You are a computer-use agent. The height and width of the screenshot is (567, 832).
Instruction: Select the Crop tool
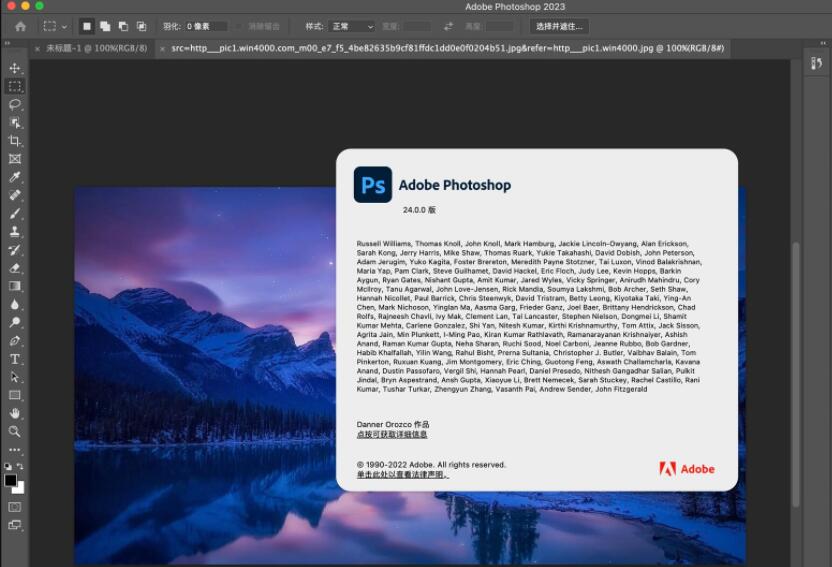(15, 141)
